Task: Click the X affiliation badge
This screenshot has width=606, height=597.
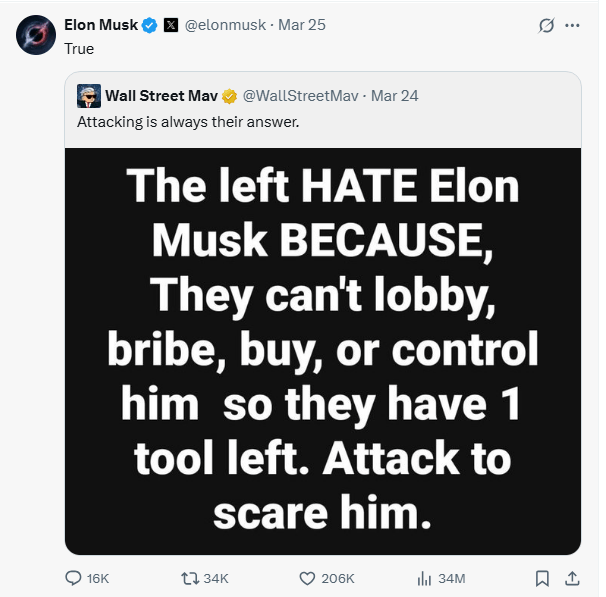Action: tap(171, 26)
